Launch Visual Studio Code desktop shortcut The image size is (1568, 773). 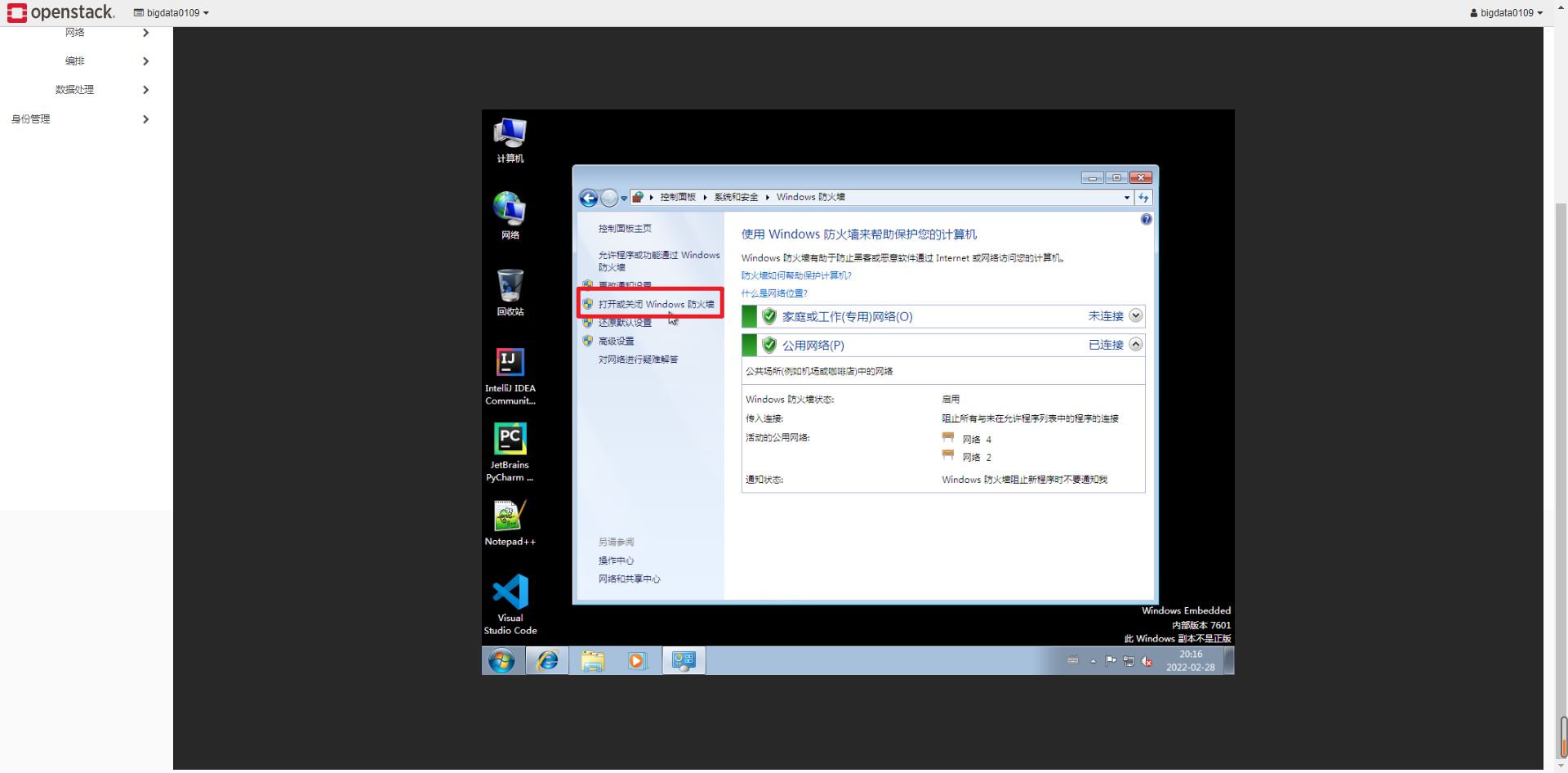510,605
